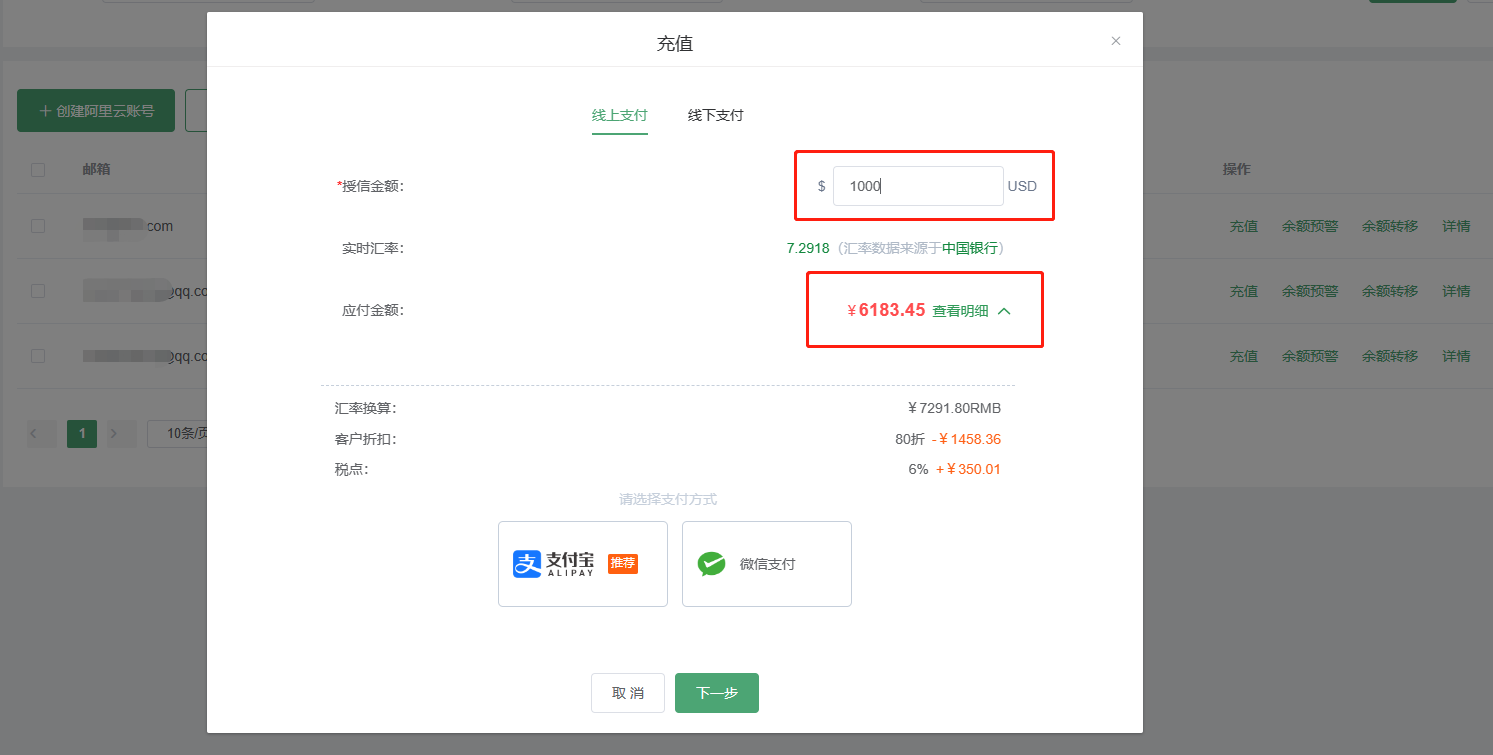1493x755 pixels.
Task: Select the 线上支付 tab
Action: (619, 115)
